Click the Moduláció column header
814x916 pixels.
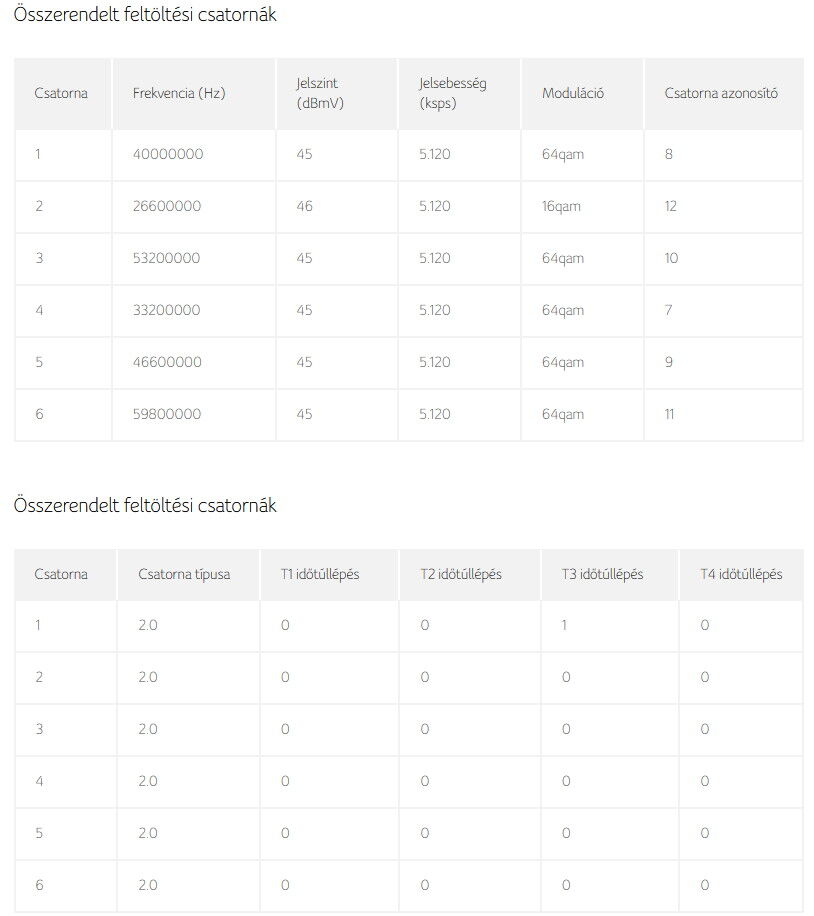pos(573,93)
